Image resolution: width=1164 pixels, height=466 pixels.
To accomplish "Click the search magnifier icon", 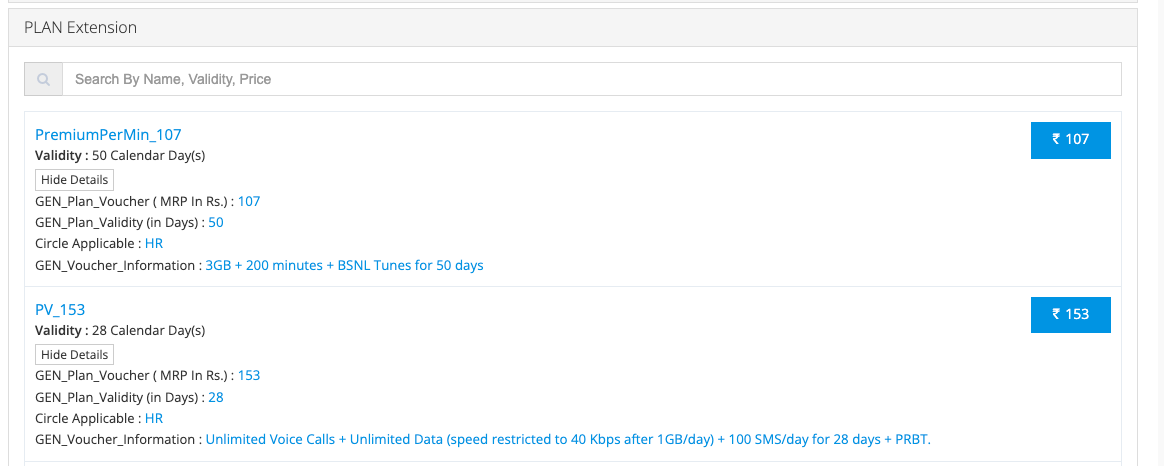I will (43, 79).
